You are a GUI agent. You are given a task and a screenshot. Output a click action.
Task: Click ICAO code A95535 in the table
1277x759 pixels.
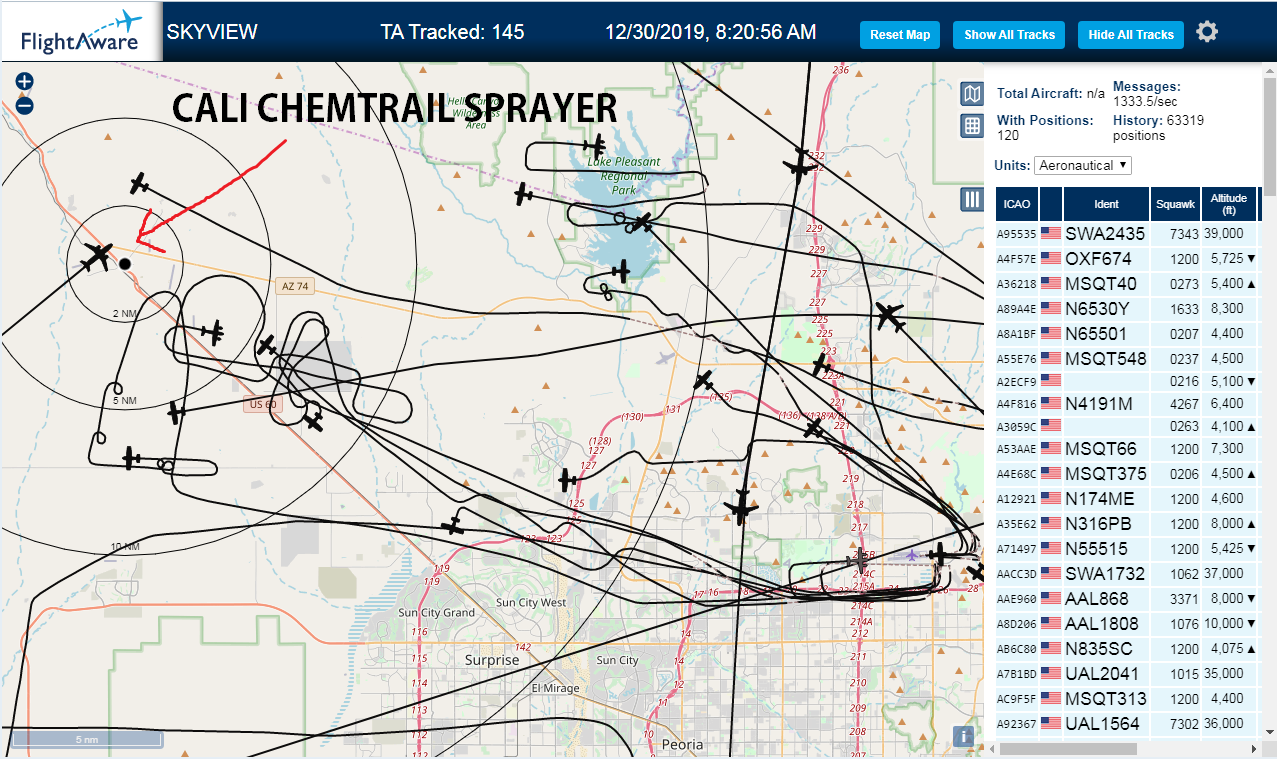[1015, 234]
